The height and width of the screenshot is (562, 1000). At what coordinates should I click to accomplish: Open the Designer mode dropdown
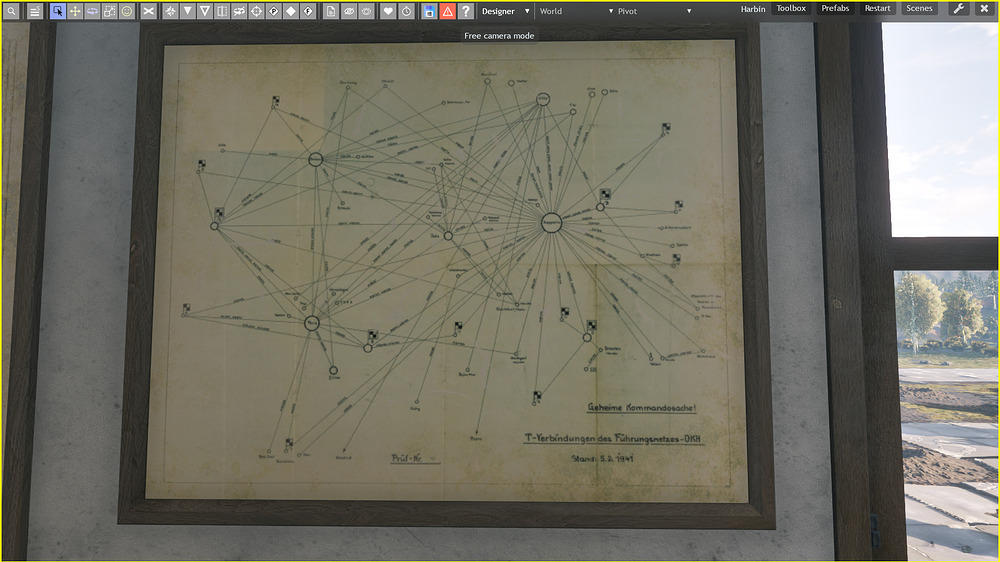(x=505, y=11)
